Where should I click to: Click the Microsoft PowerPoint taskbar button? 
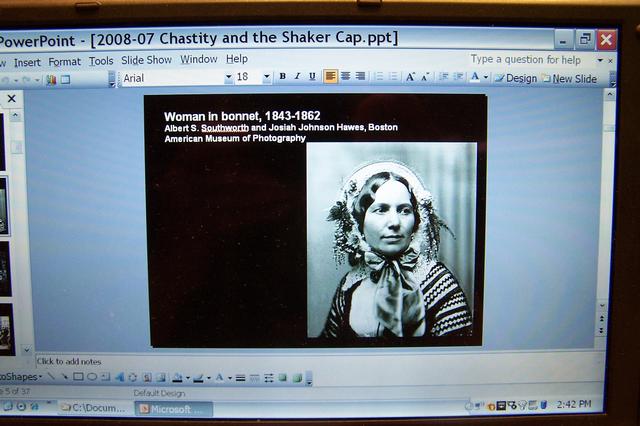click(173, 409)
